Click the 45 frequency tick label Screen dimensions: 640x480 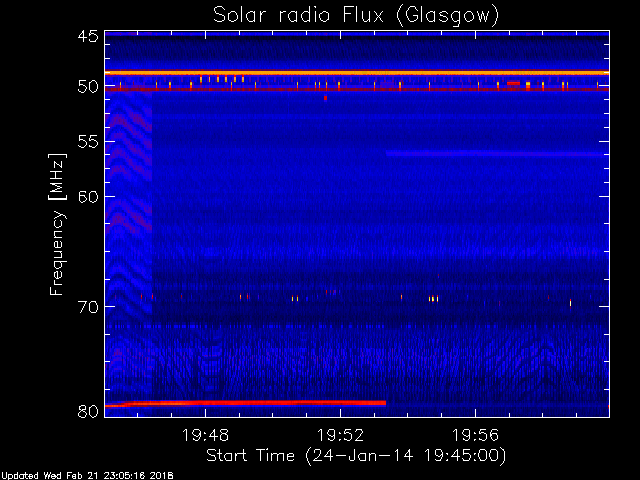tap(88, 36)
